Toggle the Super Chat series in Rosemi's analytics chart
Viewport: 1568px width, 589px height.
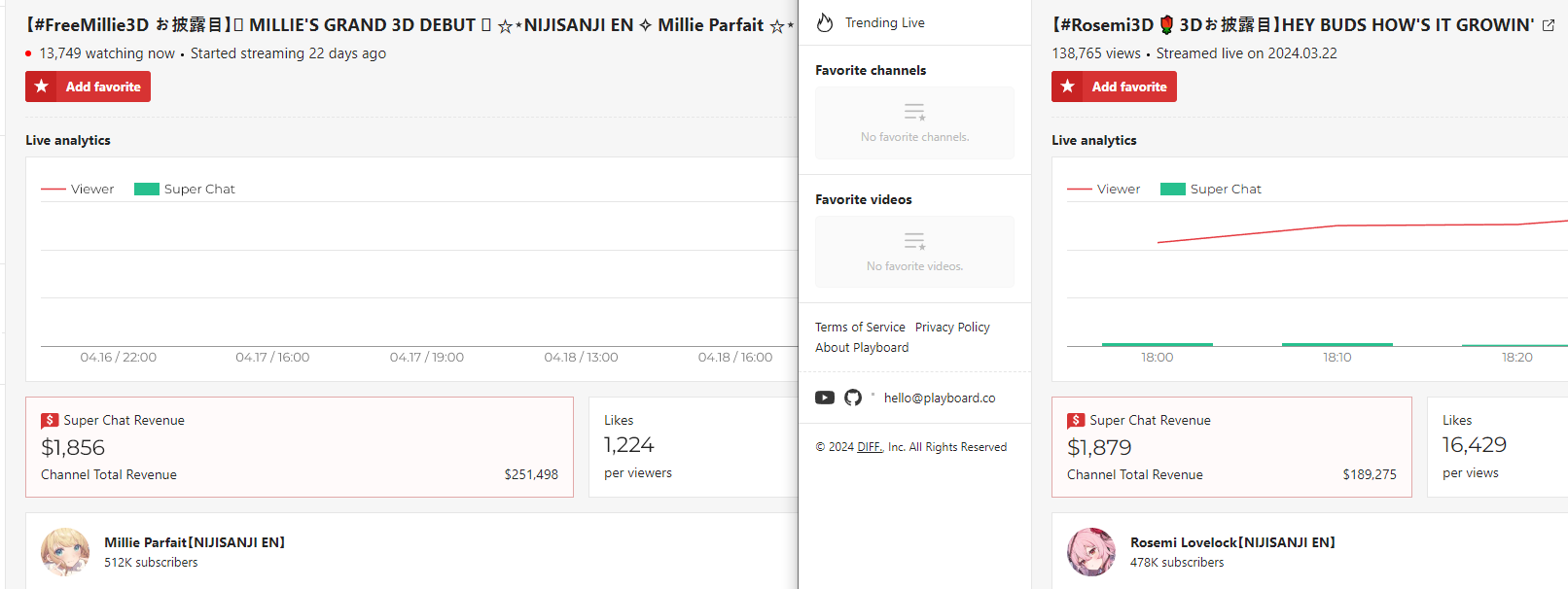1211,190
